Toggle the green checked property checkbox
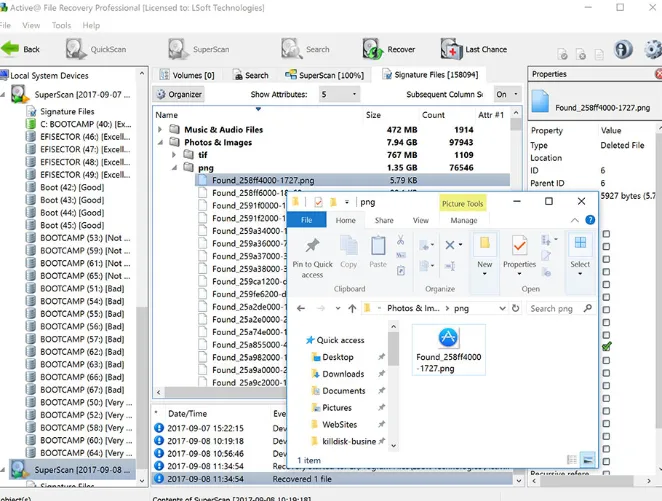Screen dimensions: 662x501 pos(606,347)
